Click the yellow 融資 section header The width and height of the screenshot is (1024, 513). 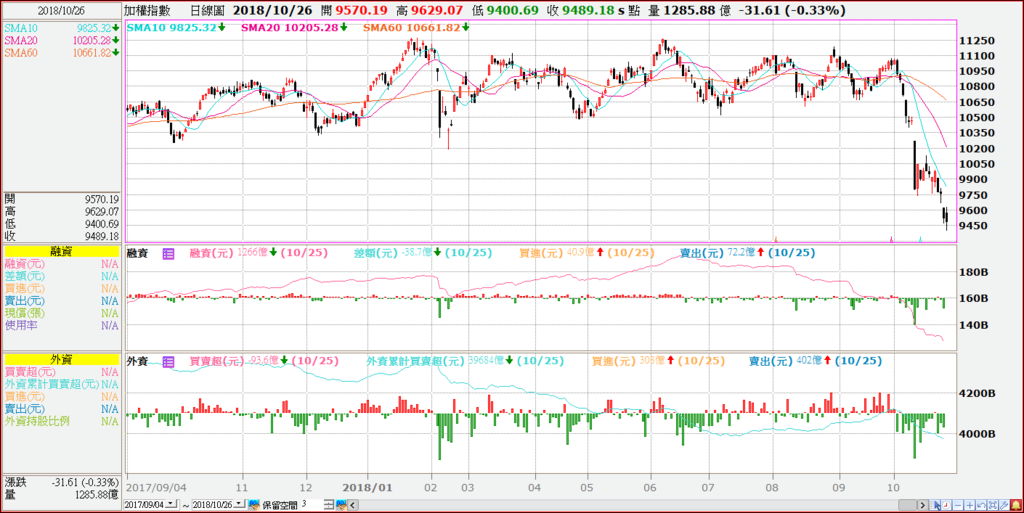tap(61, 251)
